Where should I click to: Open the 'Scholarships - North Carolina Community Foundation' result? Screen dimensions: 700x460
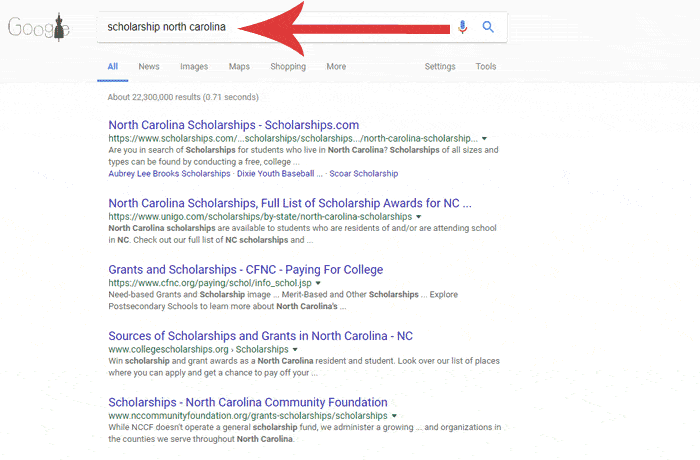coord(248,402)
